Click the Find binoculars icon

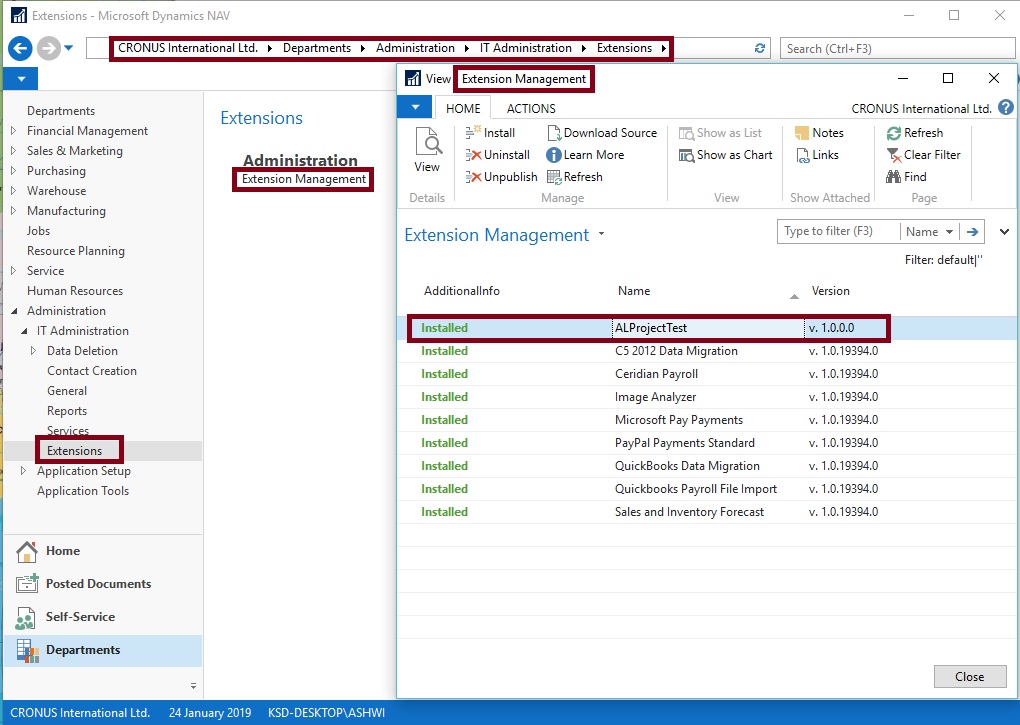pos(894,177)
